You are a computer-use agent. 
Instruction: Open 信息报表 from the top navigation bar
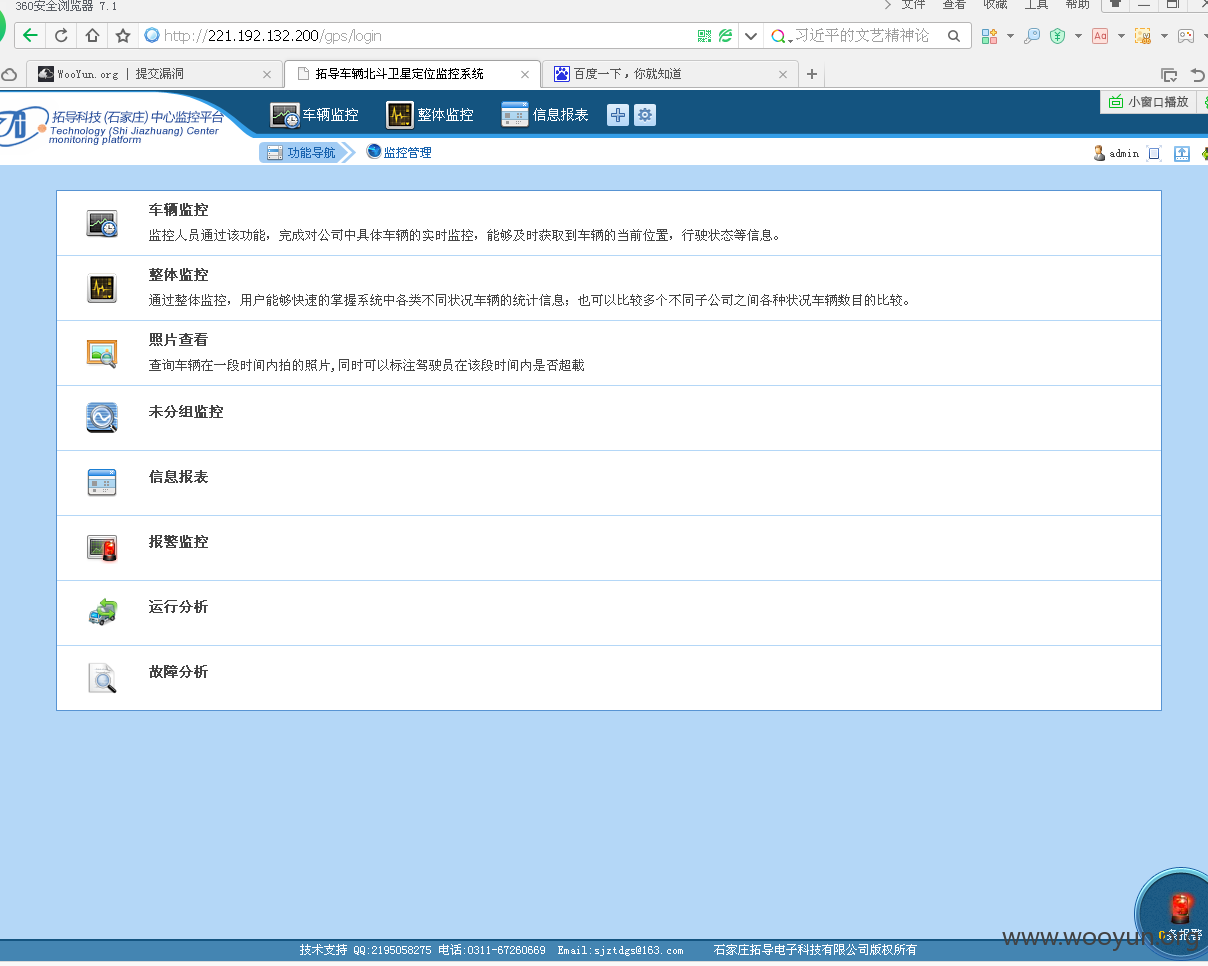pos(545,115)
